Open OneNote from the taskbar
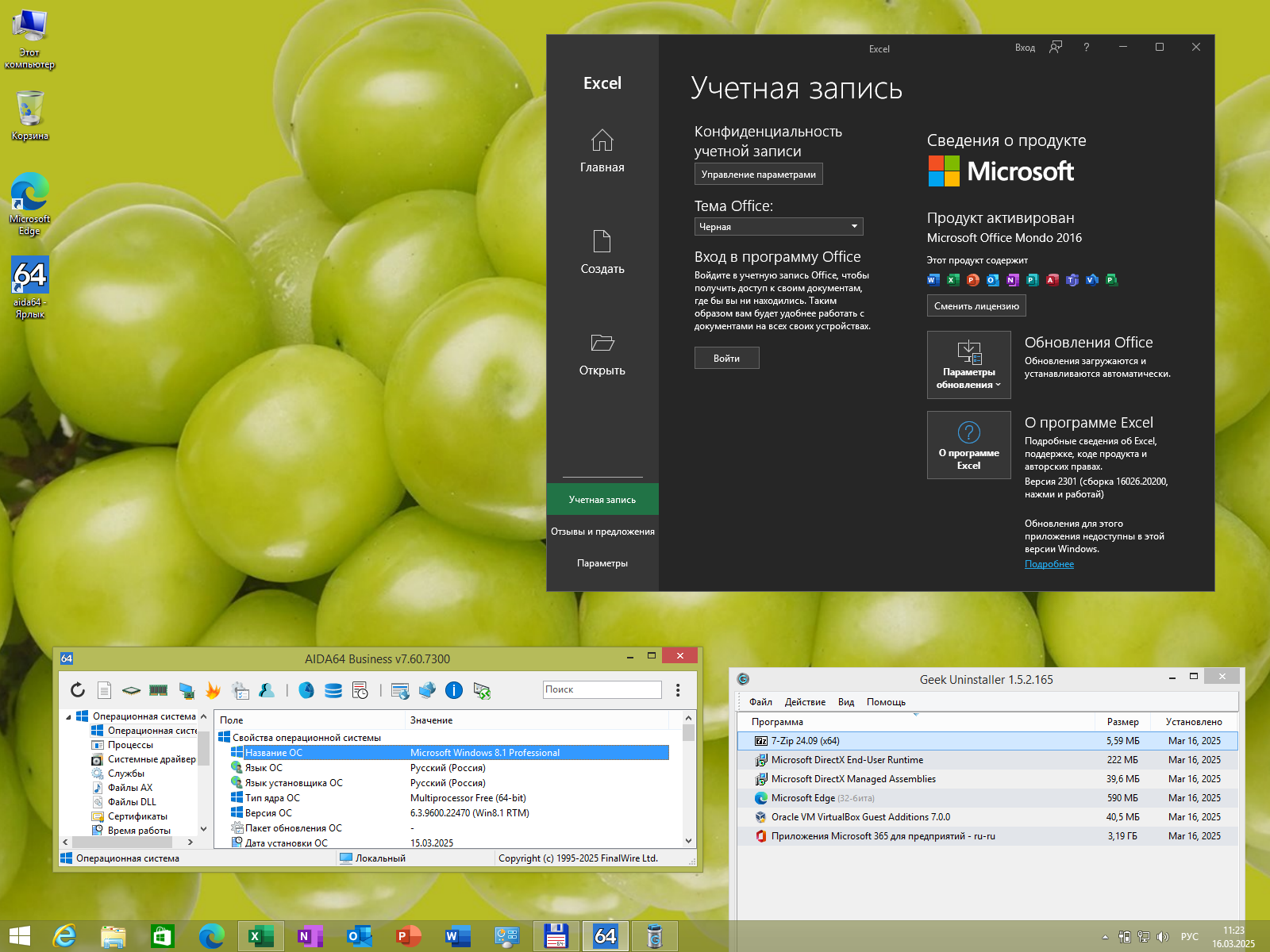 click(x=310, y=937)
